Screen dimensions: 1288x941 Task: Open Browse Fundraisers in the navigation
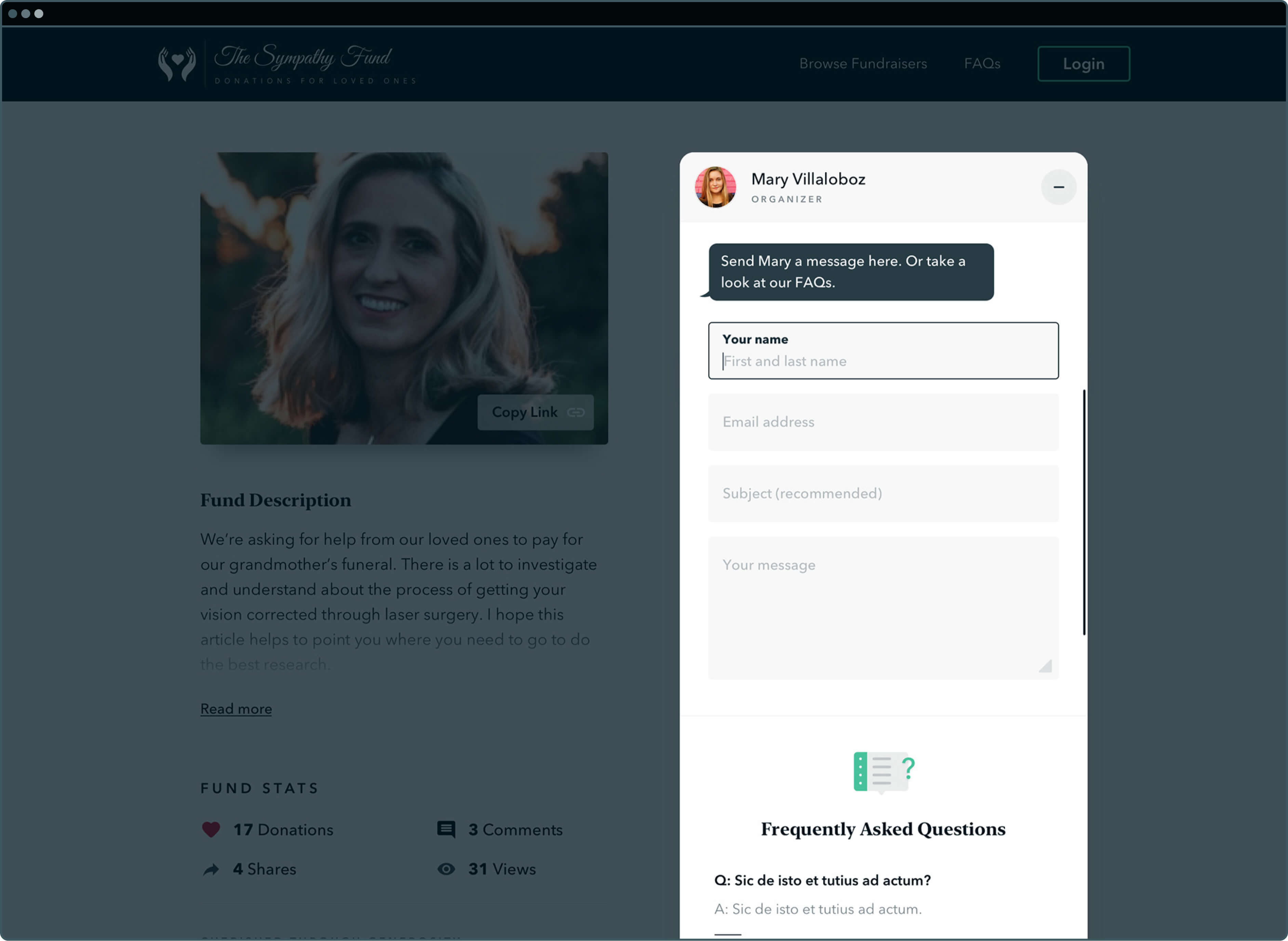tap(863, 64)
